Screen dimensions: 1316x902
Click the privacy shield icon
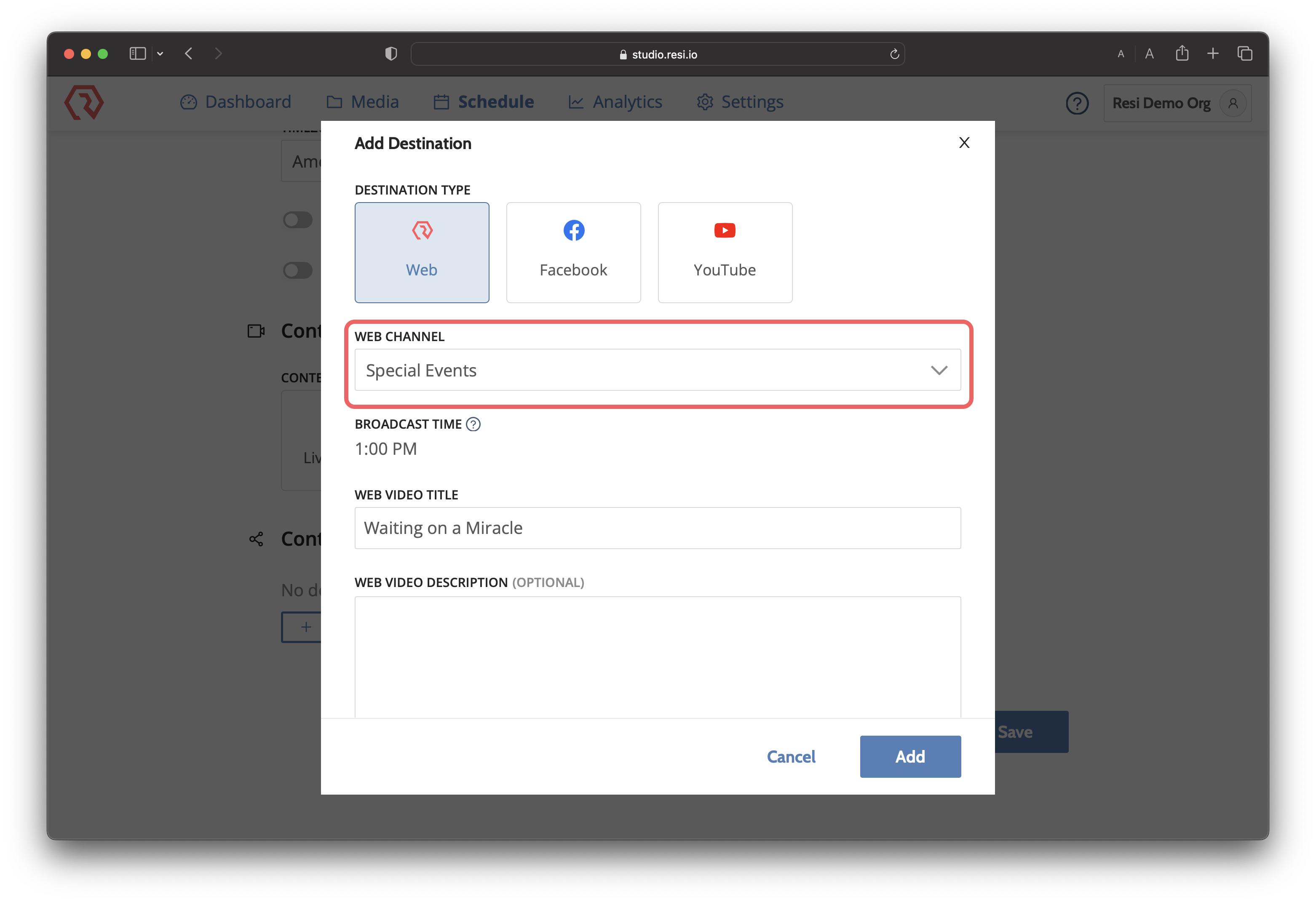(x=391, y=54)
